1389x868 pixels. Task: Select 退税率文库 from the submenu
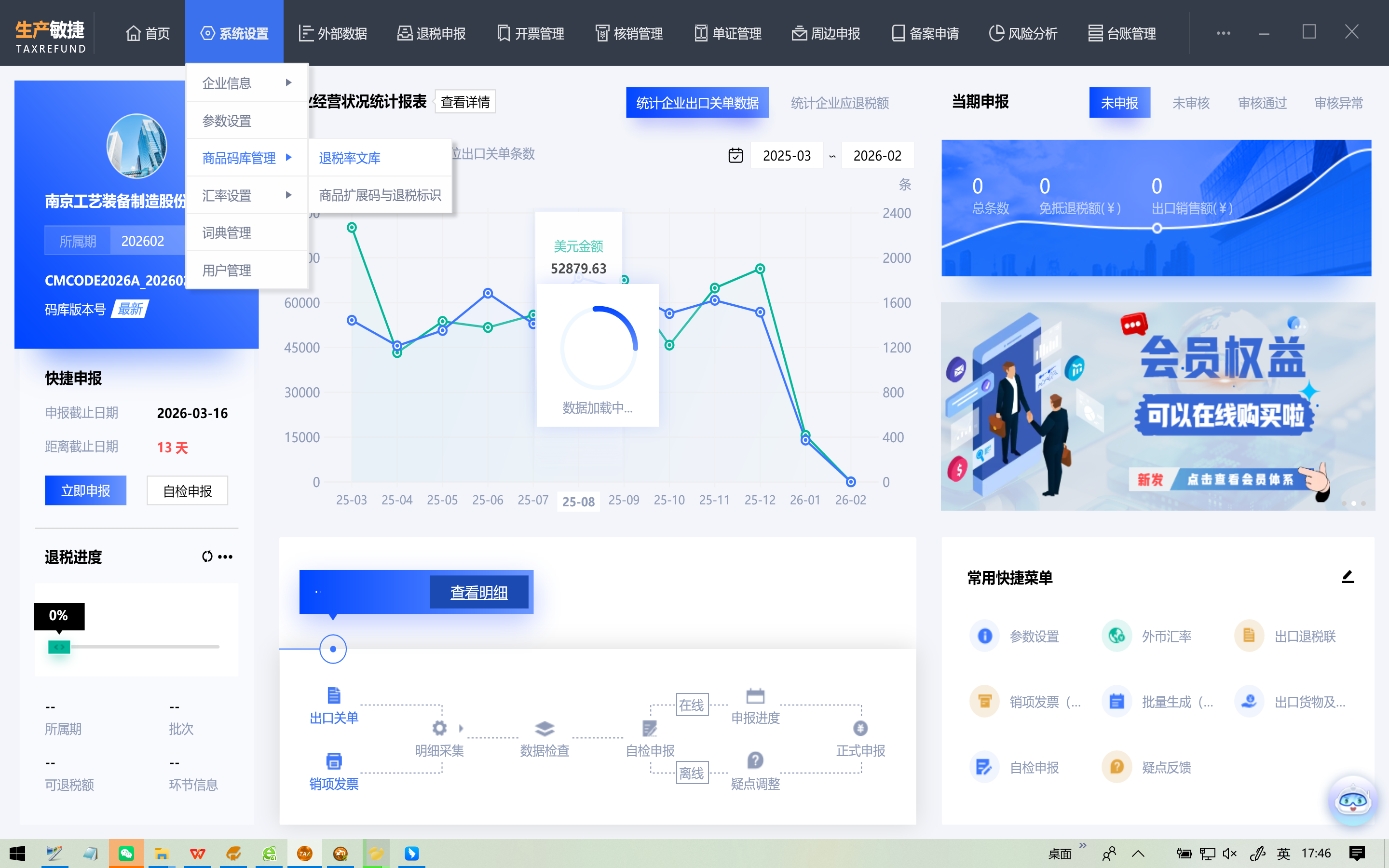point(350,158)
